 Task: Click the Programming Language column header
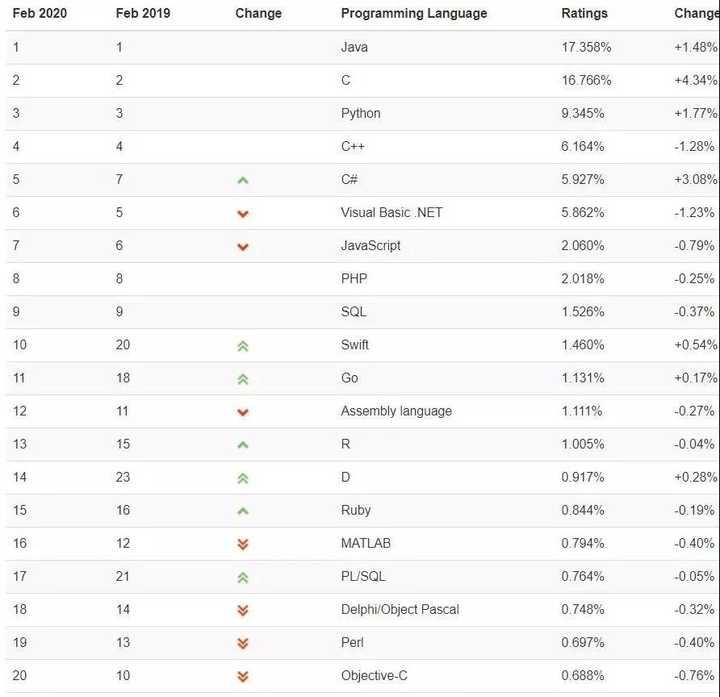(x=414, y=14)
